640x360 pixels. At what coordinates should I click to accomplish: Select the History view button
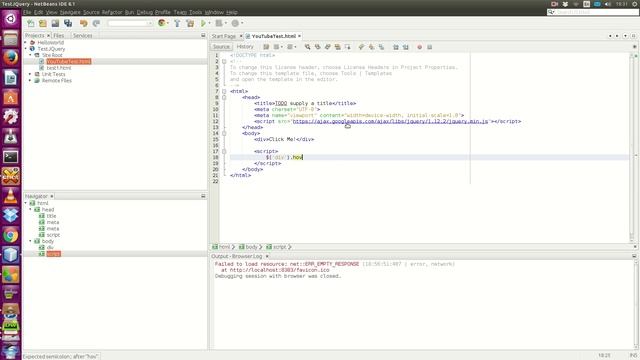245,47
